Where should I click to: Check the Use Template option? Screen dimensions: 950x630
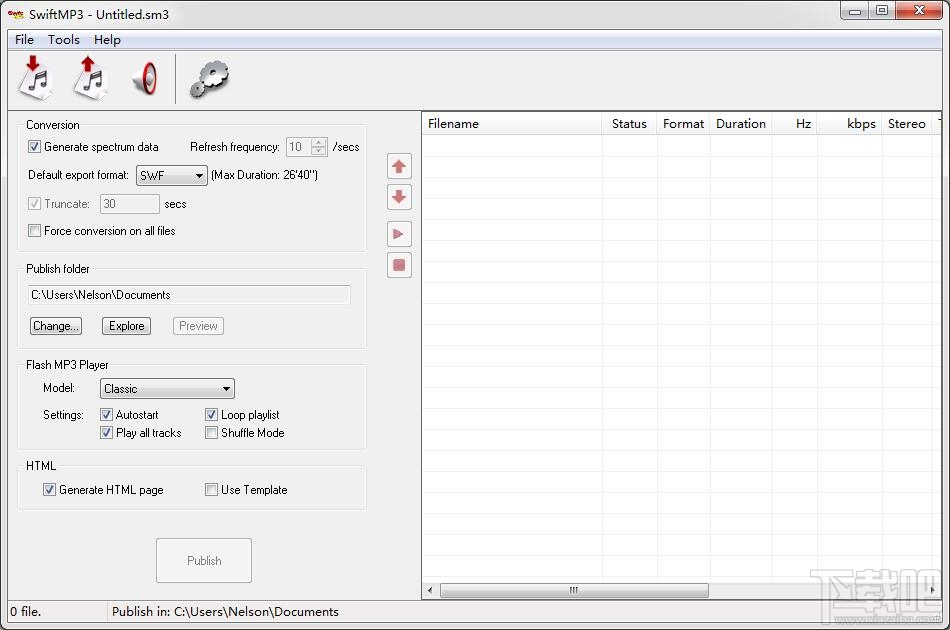211,489
